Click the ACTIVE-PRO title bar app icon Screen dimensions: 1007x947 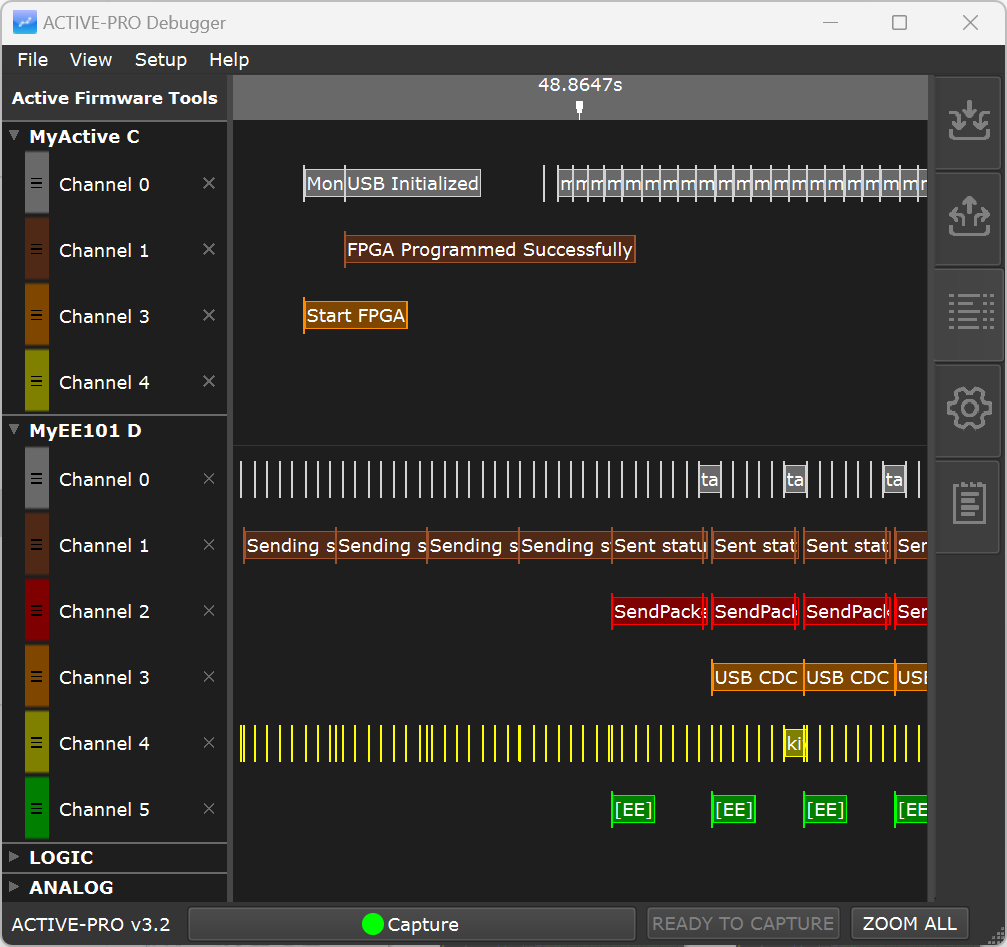click(x=23, y=22)
